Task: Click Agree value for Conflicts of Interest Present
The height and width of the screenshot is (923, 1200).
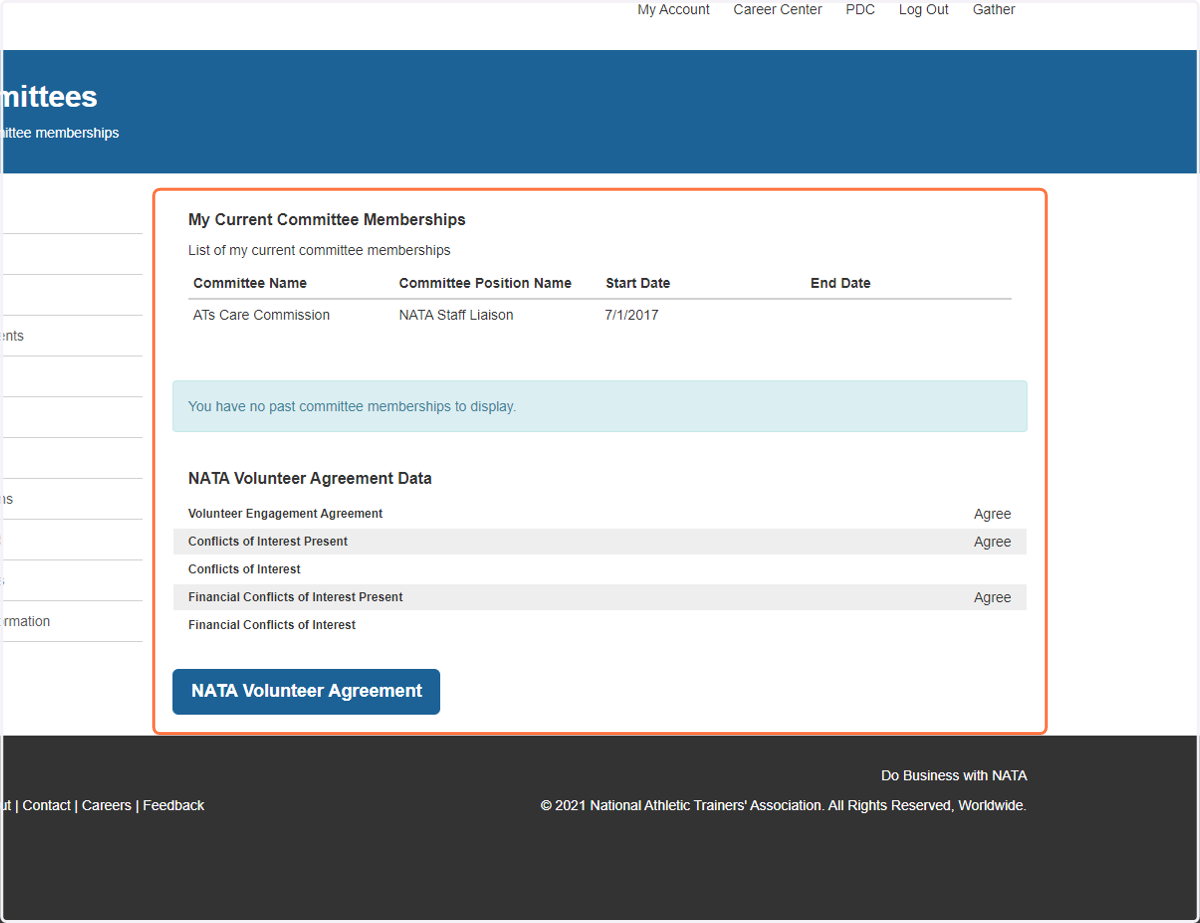Action: (x=992, y=542)
